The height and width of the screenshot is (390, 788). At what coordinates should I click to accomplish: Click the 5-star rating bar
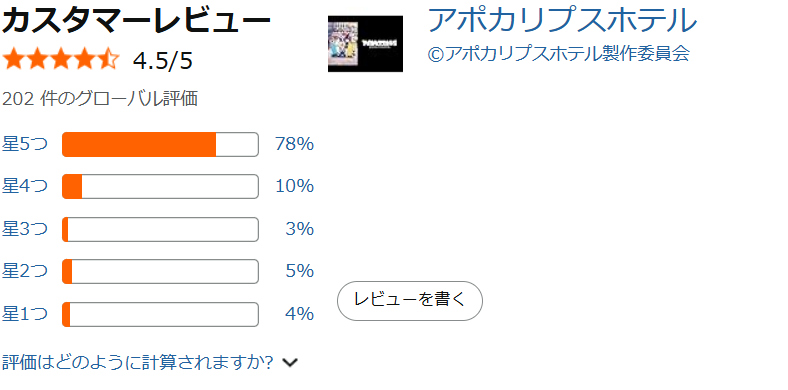click(160, 145)
